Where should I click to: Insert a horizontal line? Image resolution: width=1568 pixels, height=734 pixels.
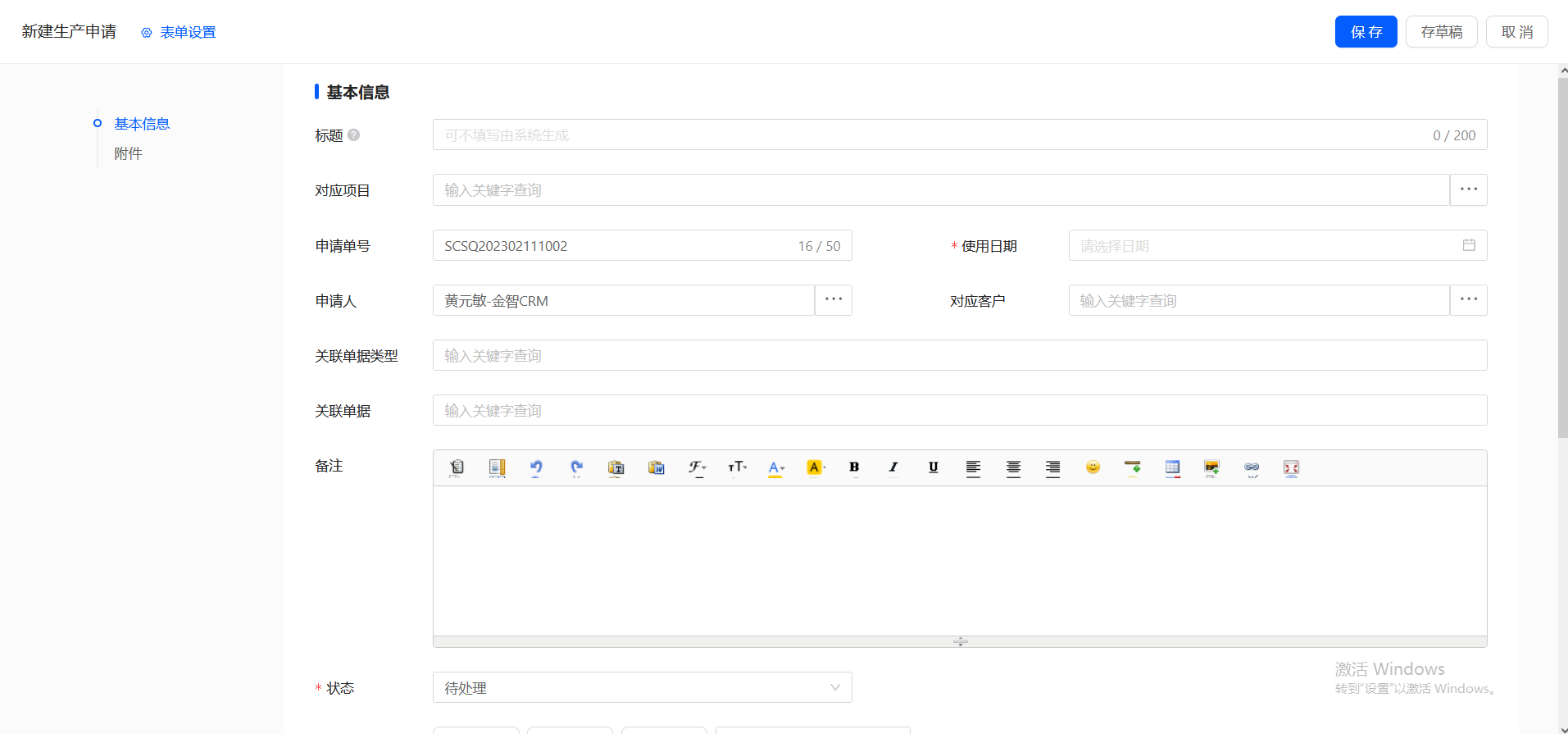tap(1133, 467)
